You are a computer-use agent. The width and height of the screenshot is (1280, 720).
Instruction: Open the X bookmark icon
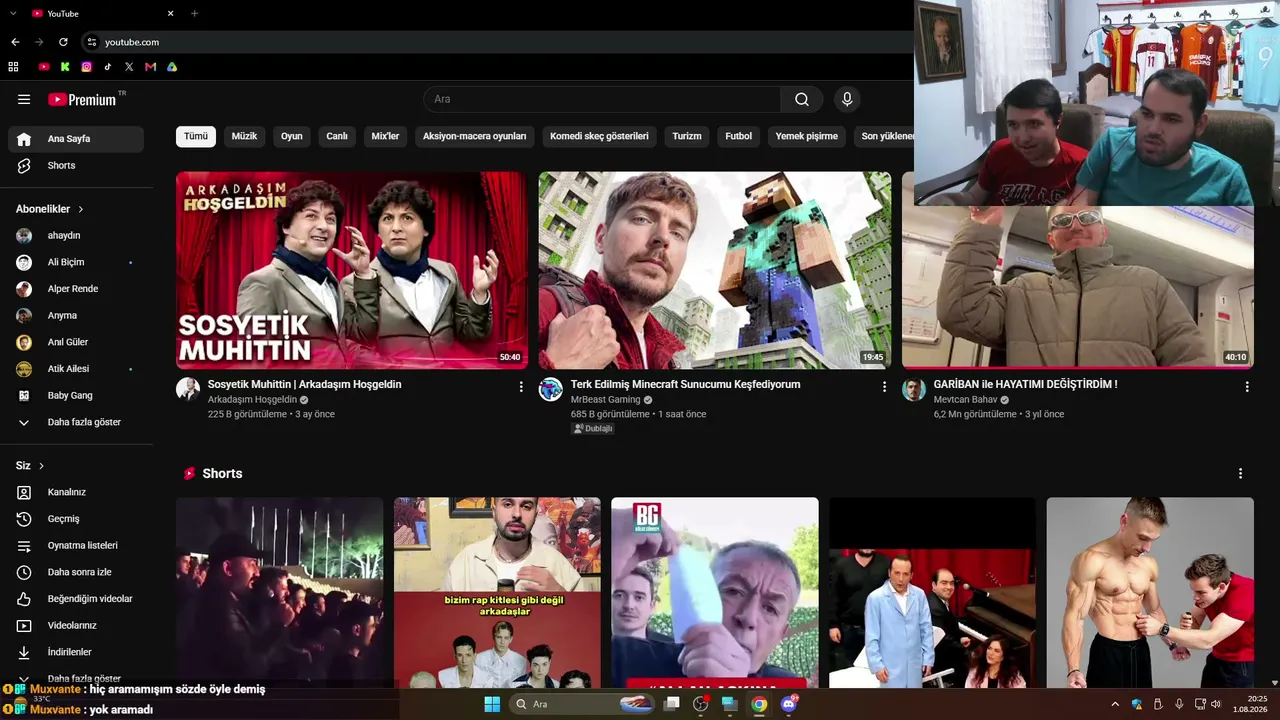pyautogui.click(x=129, y=67)
